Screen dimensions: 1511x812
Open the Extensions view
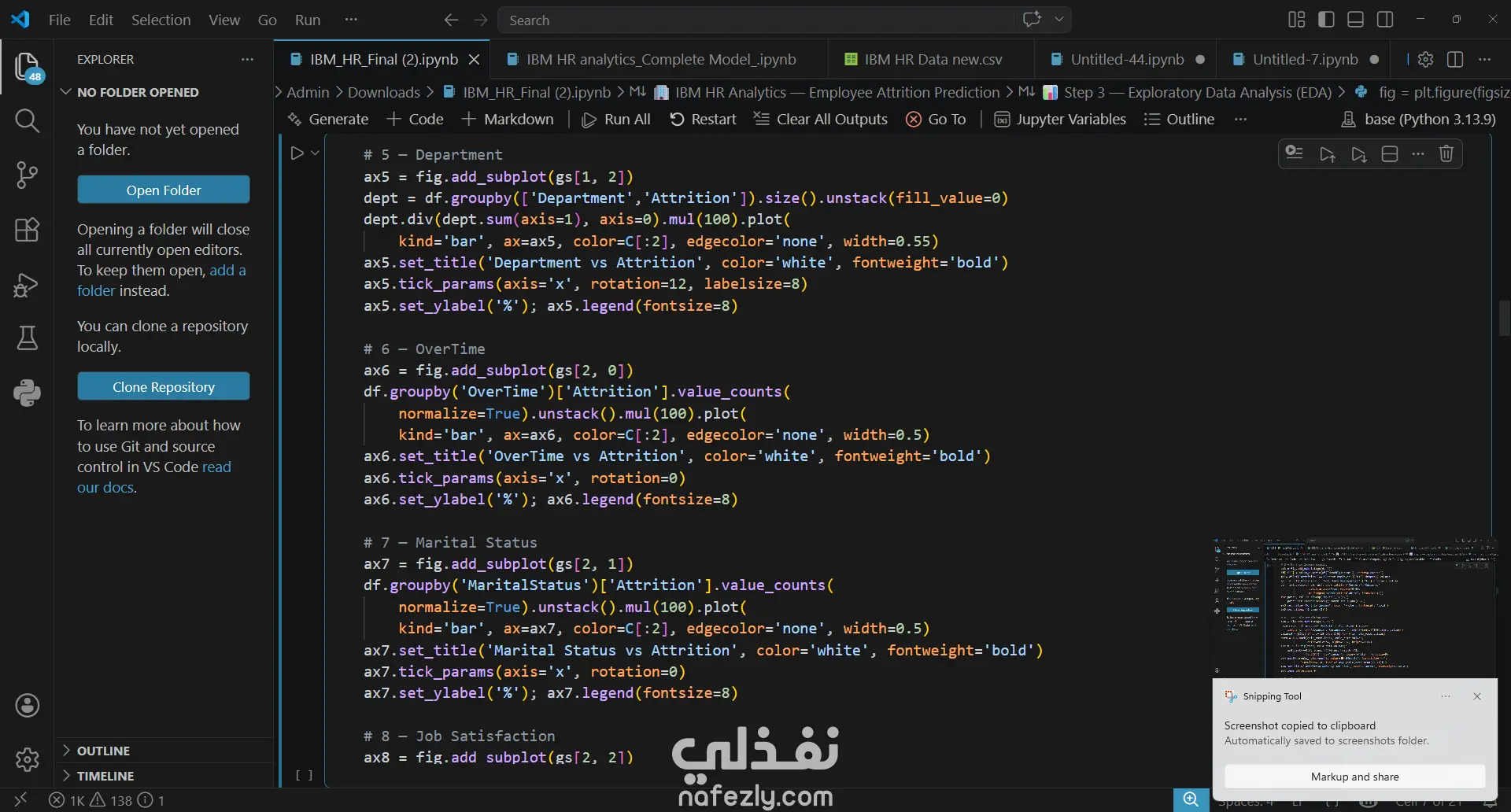27,230
